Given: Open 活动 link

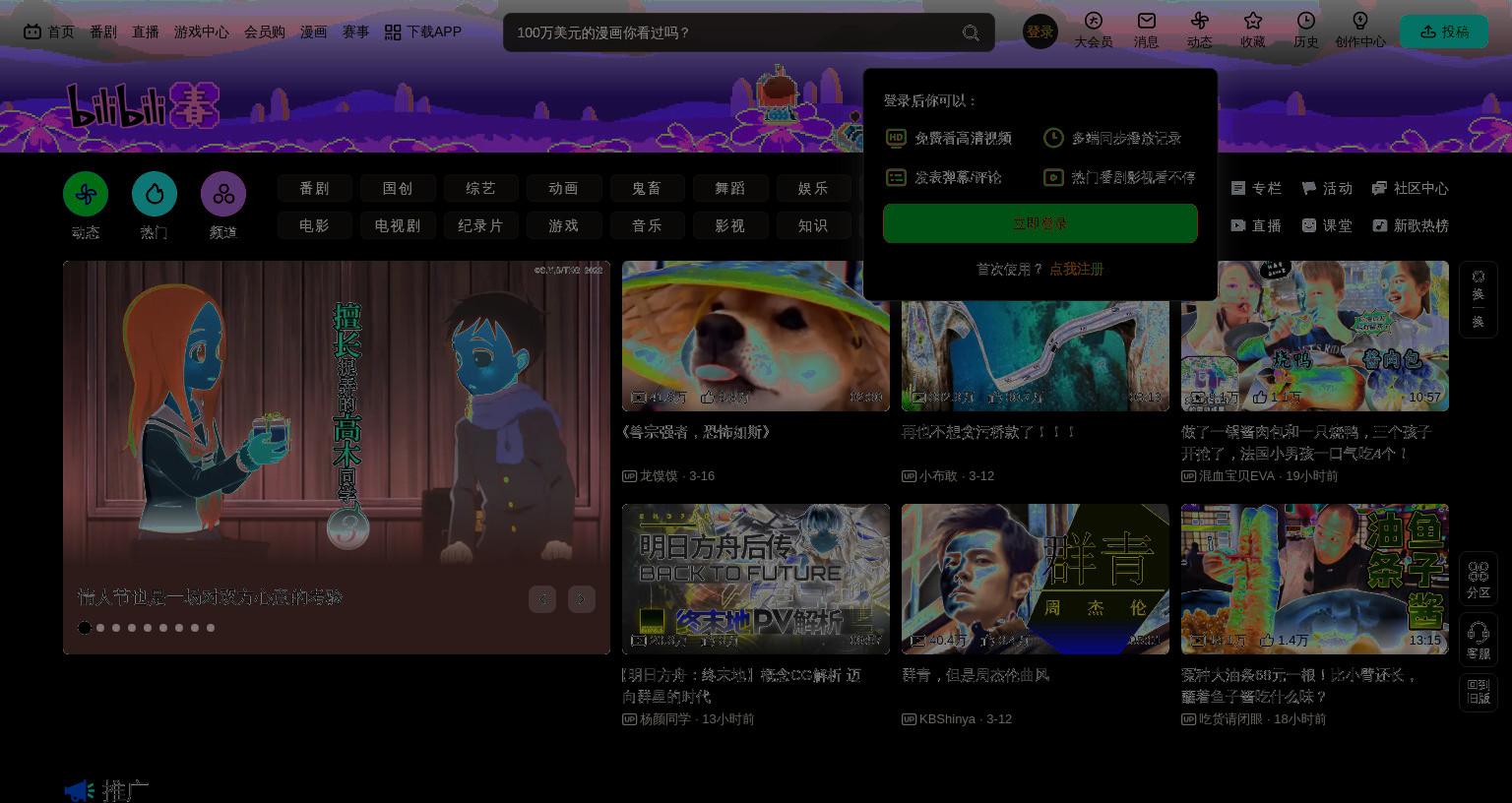Looking at the screenshot, I should 1327,188.
